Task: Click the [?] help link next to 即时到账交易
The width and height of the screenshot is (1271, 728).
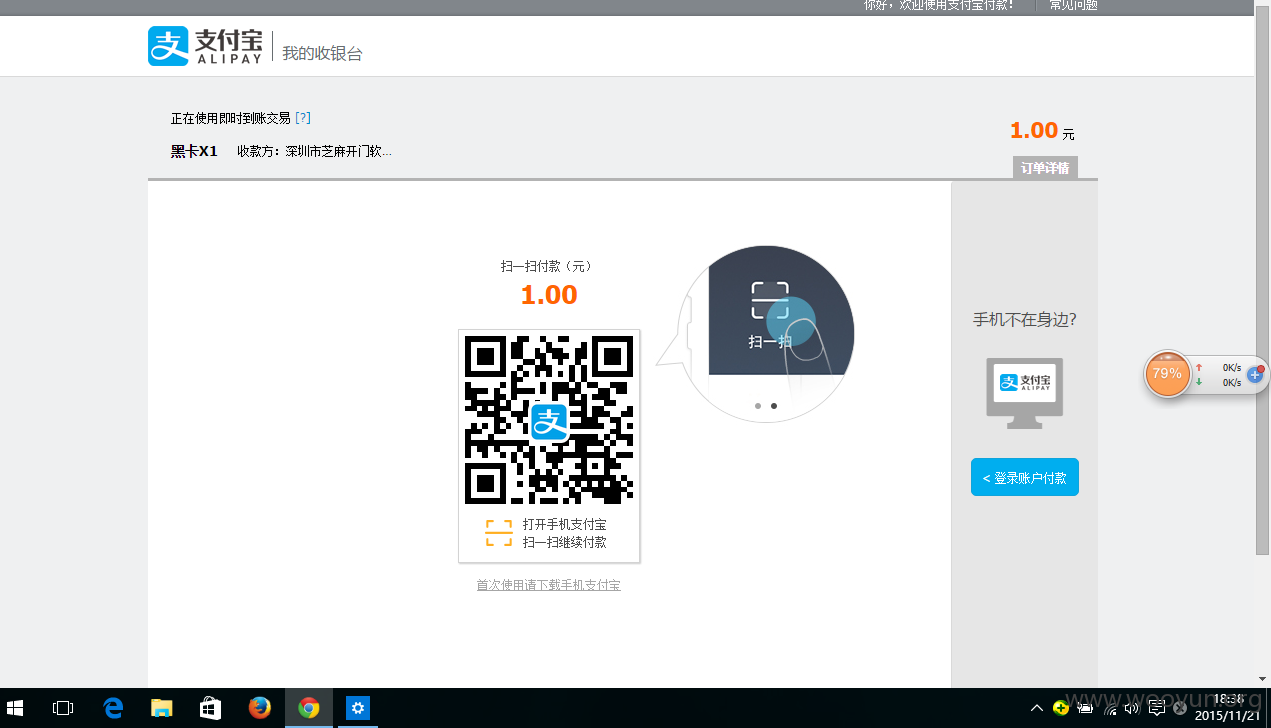Action: point(303,117)
